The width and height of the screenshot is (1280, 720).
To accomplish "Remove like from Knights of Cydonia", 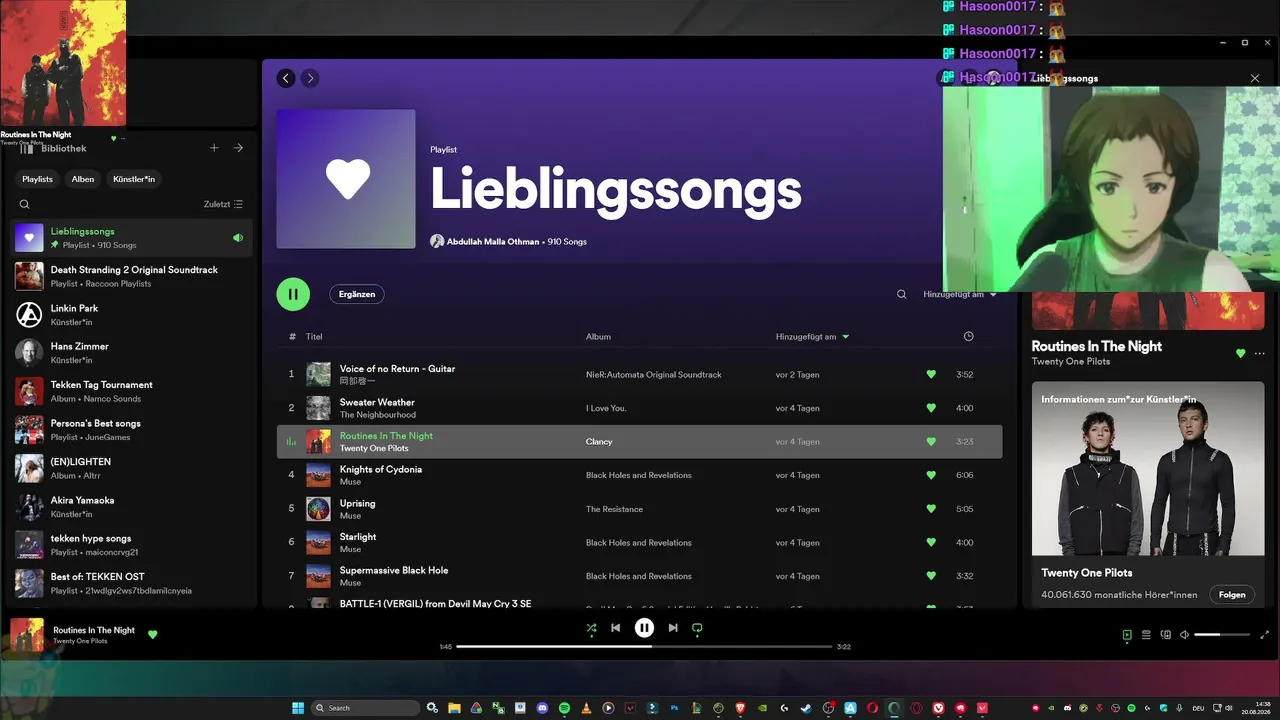I will tap(931, 475).
